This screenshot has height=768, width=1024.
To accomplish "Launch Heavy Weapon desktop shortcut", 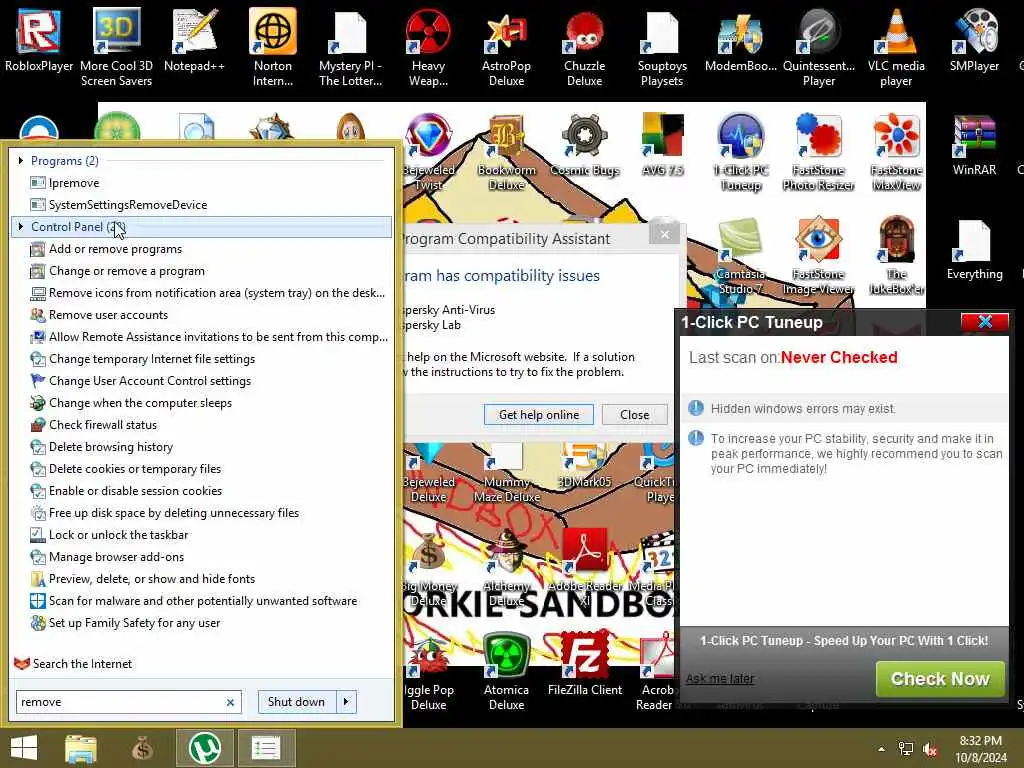I will pyautogui.click(x=428, y=47).
